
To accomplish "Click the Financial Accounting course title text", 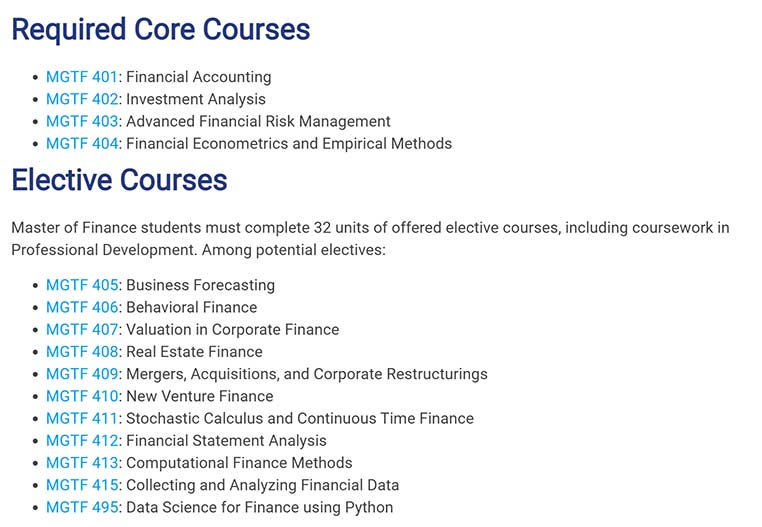I will point(199,77).
